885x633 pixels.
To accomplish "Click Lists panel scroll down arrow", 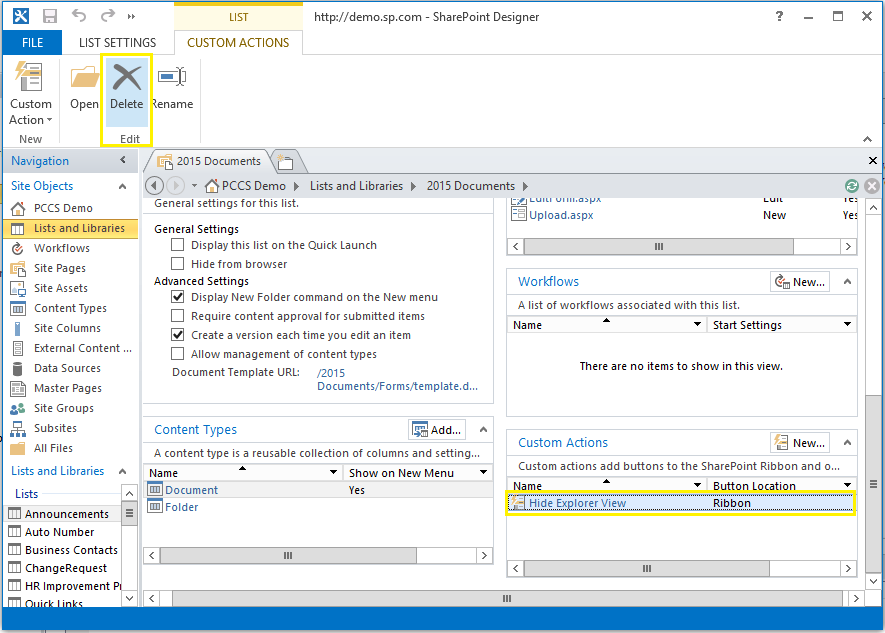I will click(129, 597).
